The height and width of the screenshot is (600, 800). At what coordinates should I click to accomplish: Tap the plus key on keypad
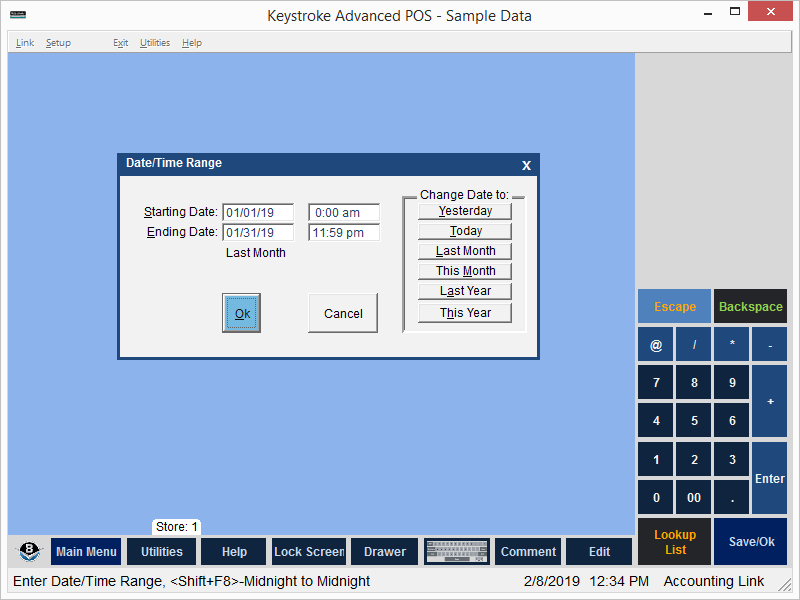pyautogui.click(x=769, y=401)
